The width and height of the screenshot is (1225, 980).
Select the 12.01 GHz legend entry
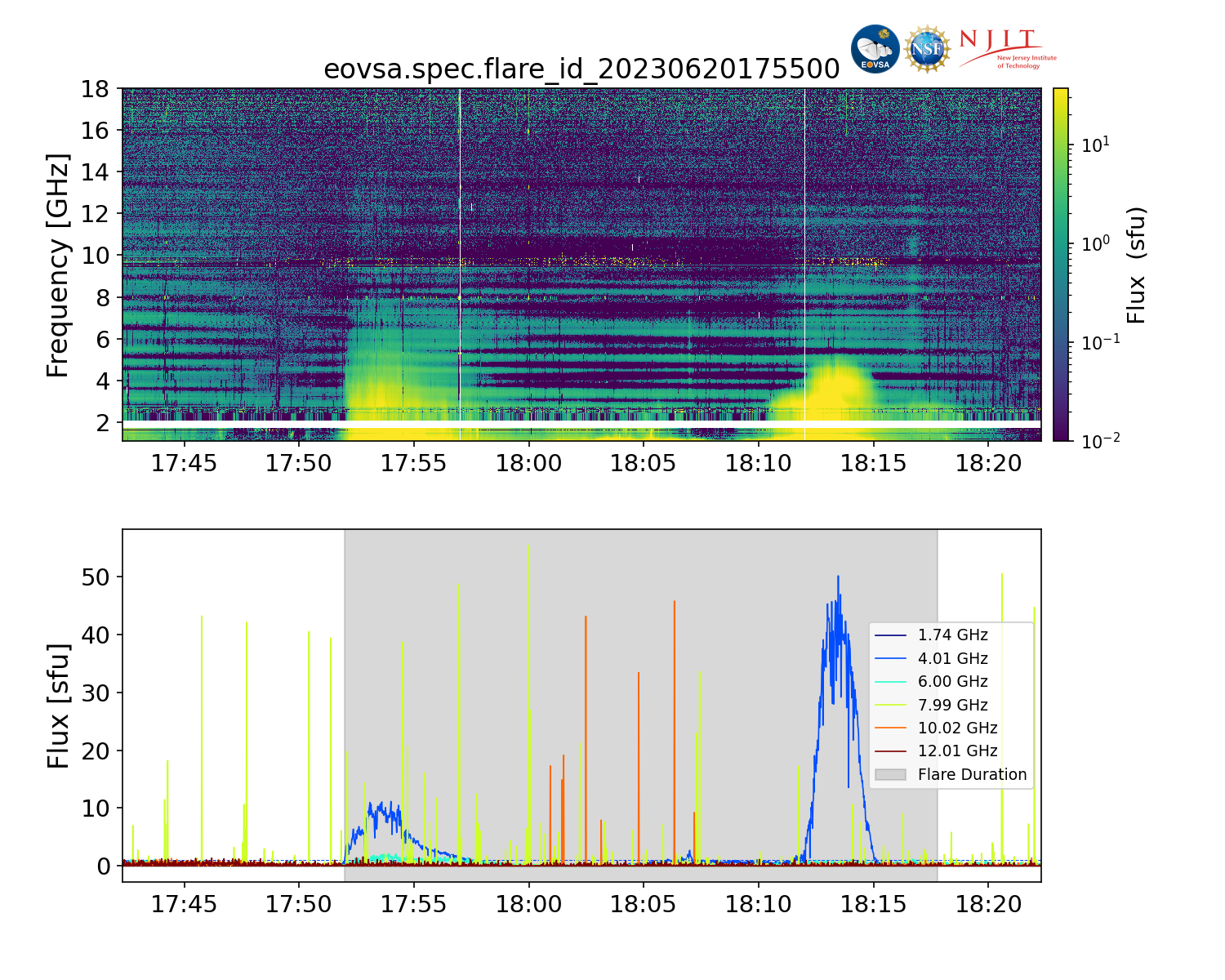coord(957,751)
